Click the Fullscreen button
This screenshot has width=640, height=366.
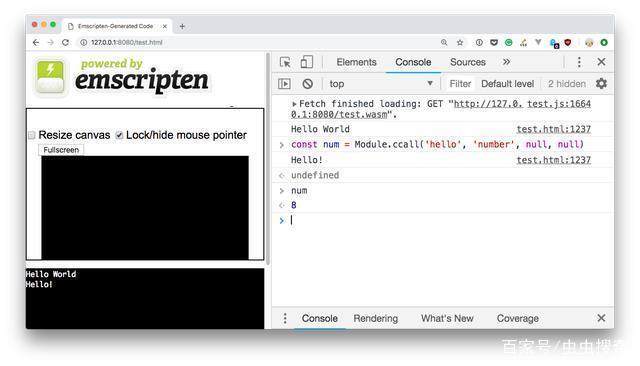click(x=61, y=150)
